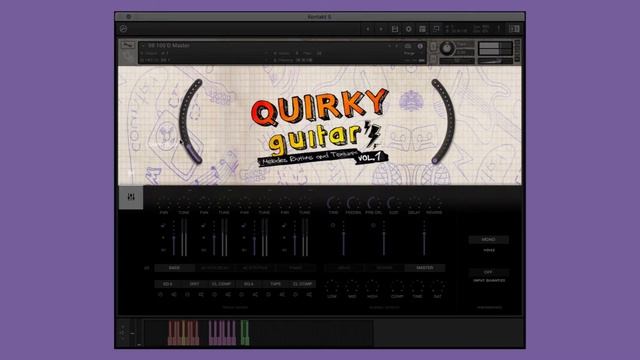The image size is (640, 360).
Task: Toggle the side panel layout icon
Action: (x=514, y=29)
